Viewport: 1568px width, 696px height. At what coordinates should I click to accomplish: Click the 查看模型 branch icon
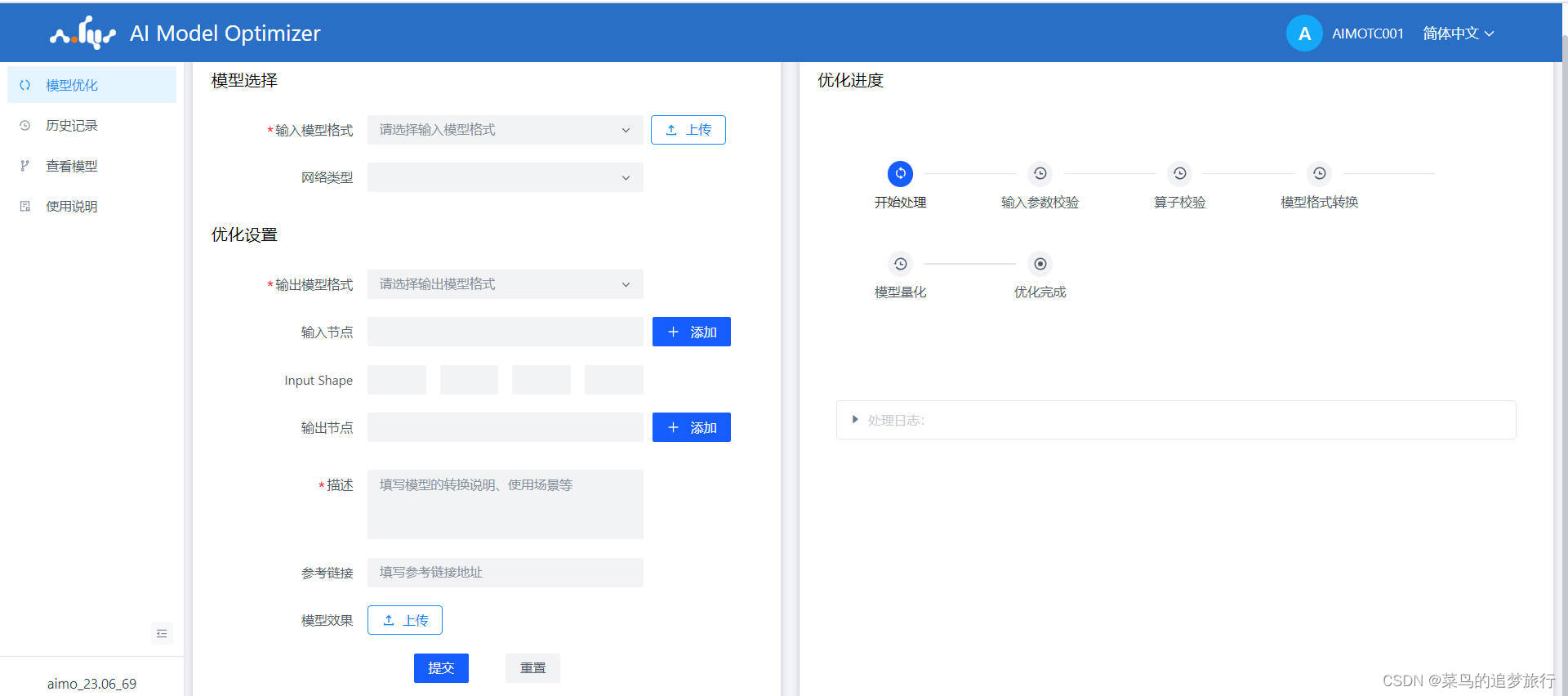[x=25, y=166]
